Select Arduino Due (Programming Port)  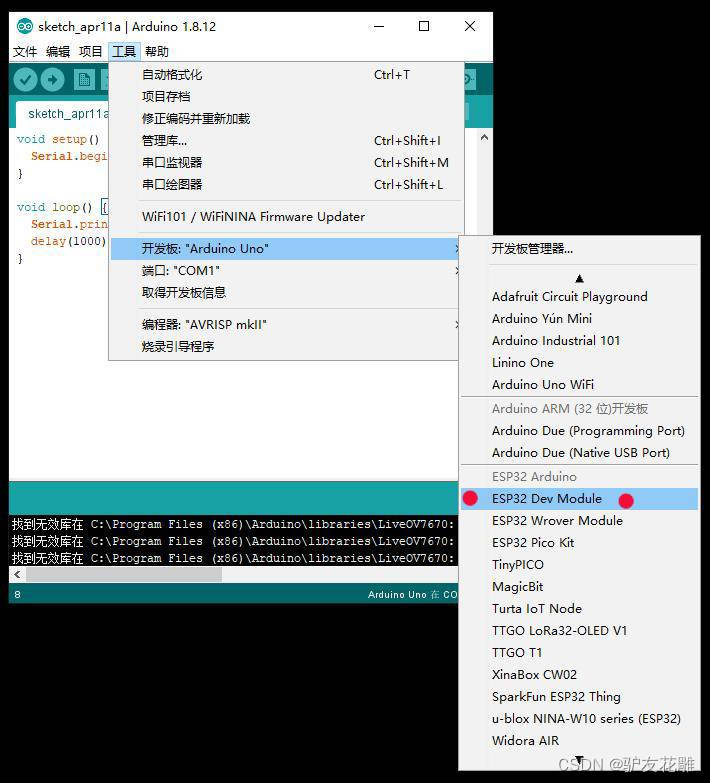579,430
